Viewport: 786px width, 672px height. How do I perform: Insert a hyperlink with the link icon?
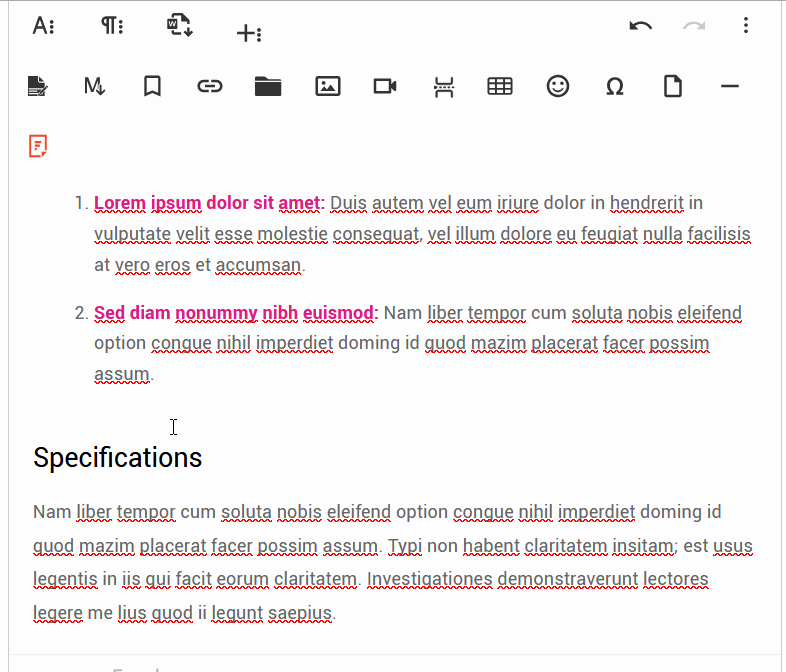click(209, 87)
